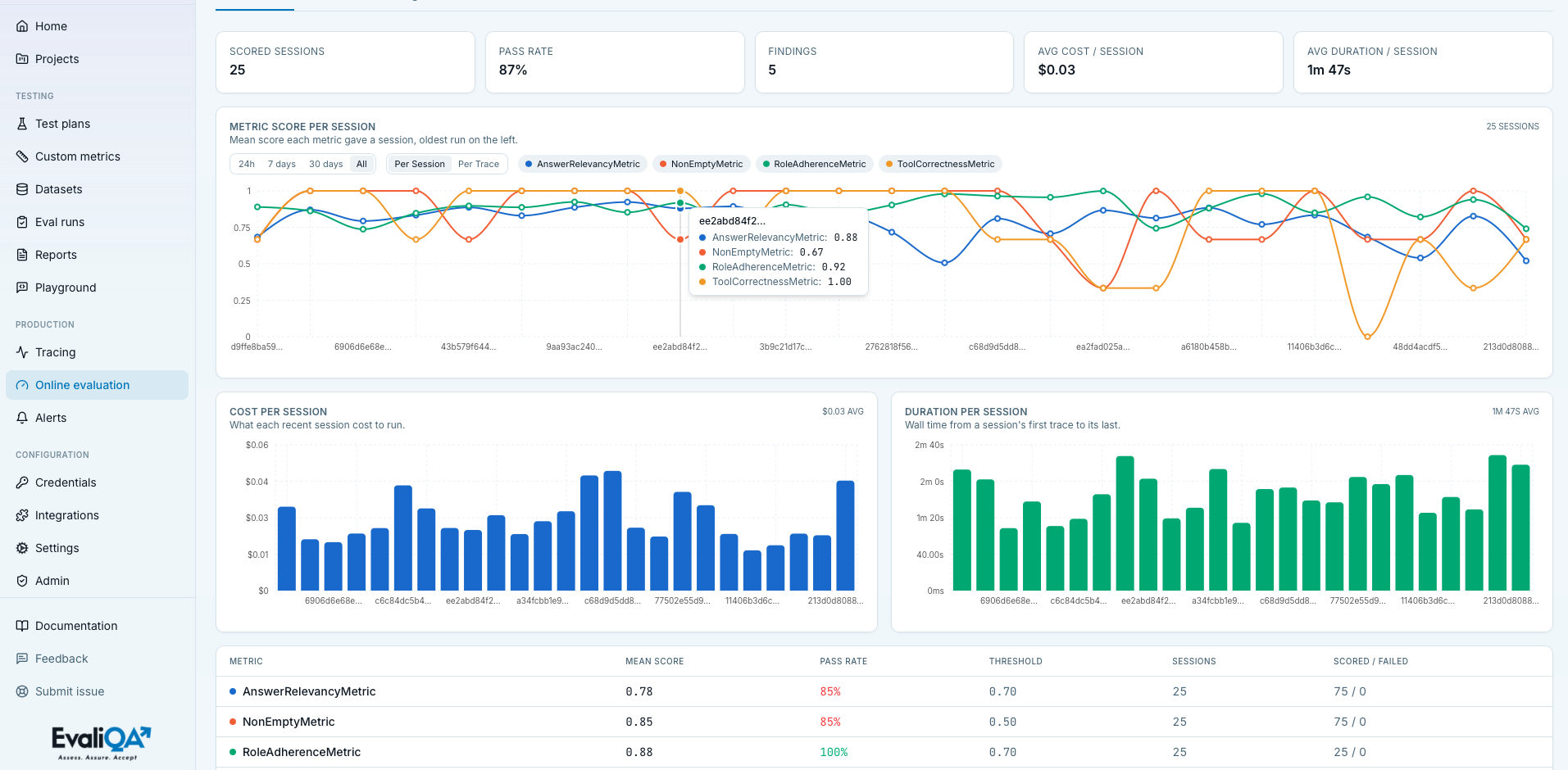The image size is (1568, 770).
Task: Select the All time range
Action: click(361, 164)
